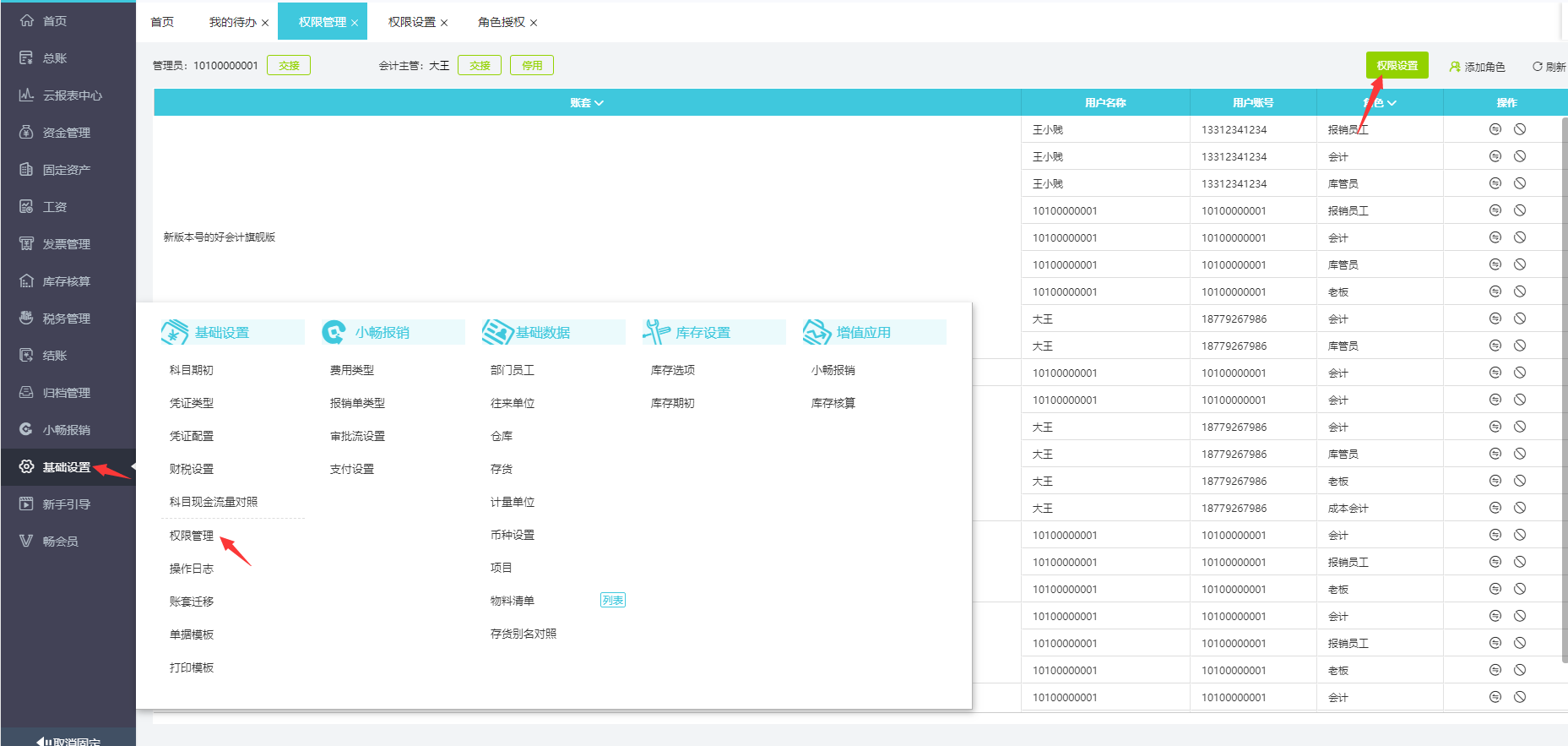Expand the 账套 column header dropdown
This screenshot has width=1568, height=746.
coord(587,103)
